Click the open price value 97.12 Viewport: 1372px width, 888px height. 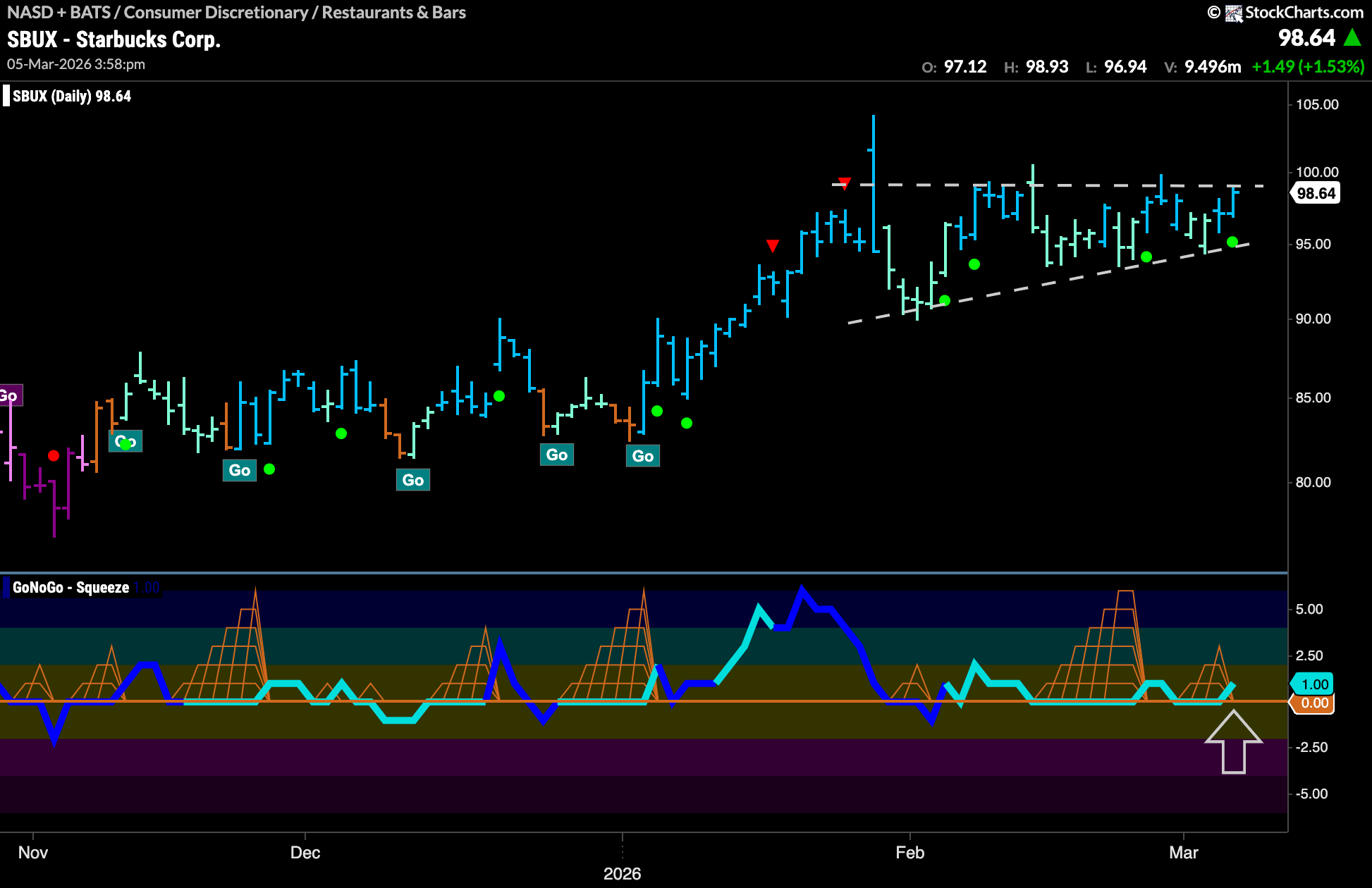click(965, 67)
